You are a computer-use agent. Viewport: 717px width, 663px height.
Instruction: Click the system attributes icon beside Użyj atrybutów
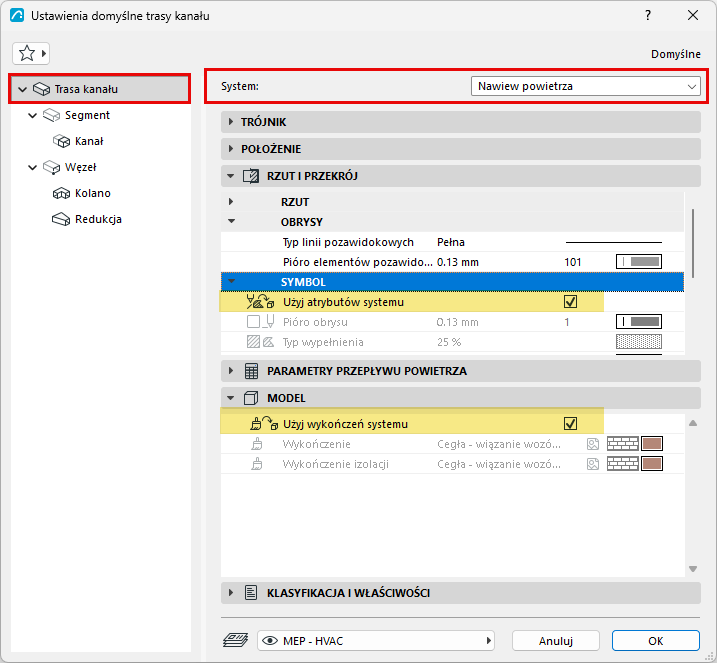(x=260, y=302)
